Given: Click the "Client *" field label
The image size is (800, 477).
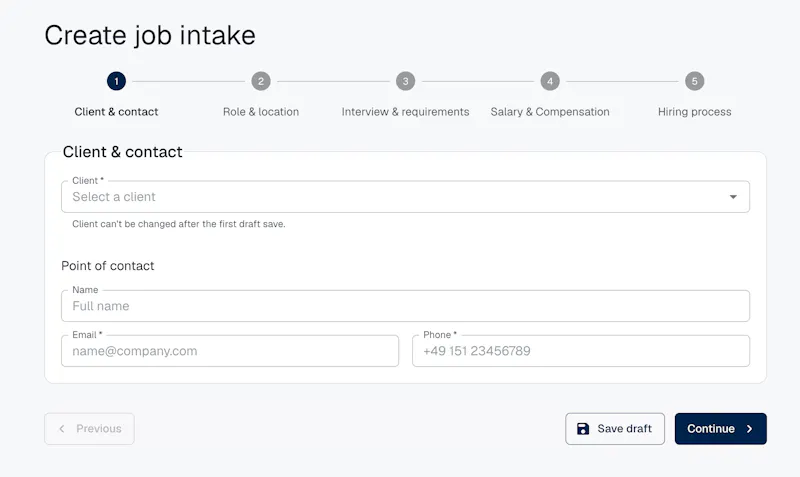Looking at the screenshot, I should (x=88, y=181).
